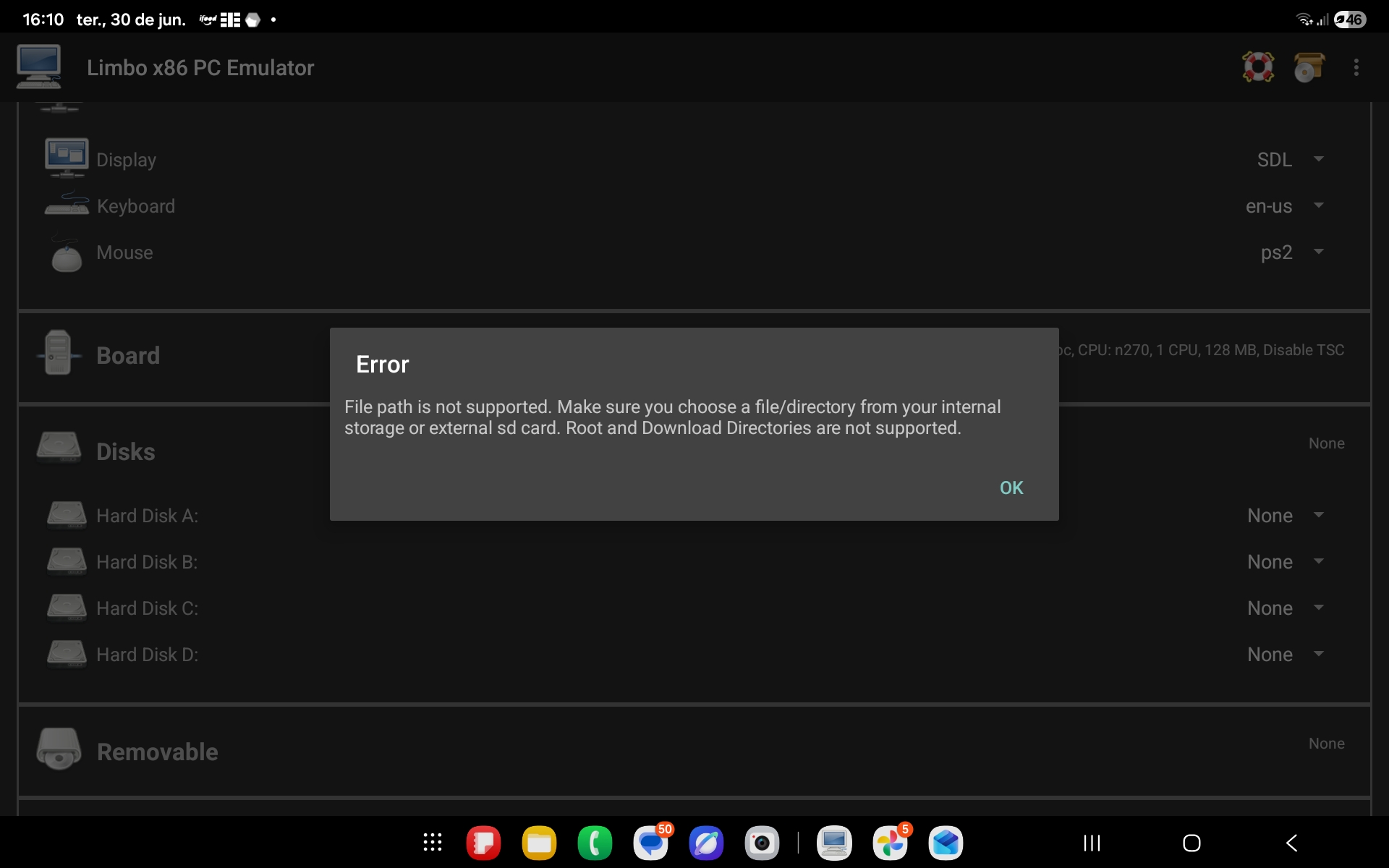Open the Hard Disk B dropdown
1389x868 pixels.
1286,562
